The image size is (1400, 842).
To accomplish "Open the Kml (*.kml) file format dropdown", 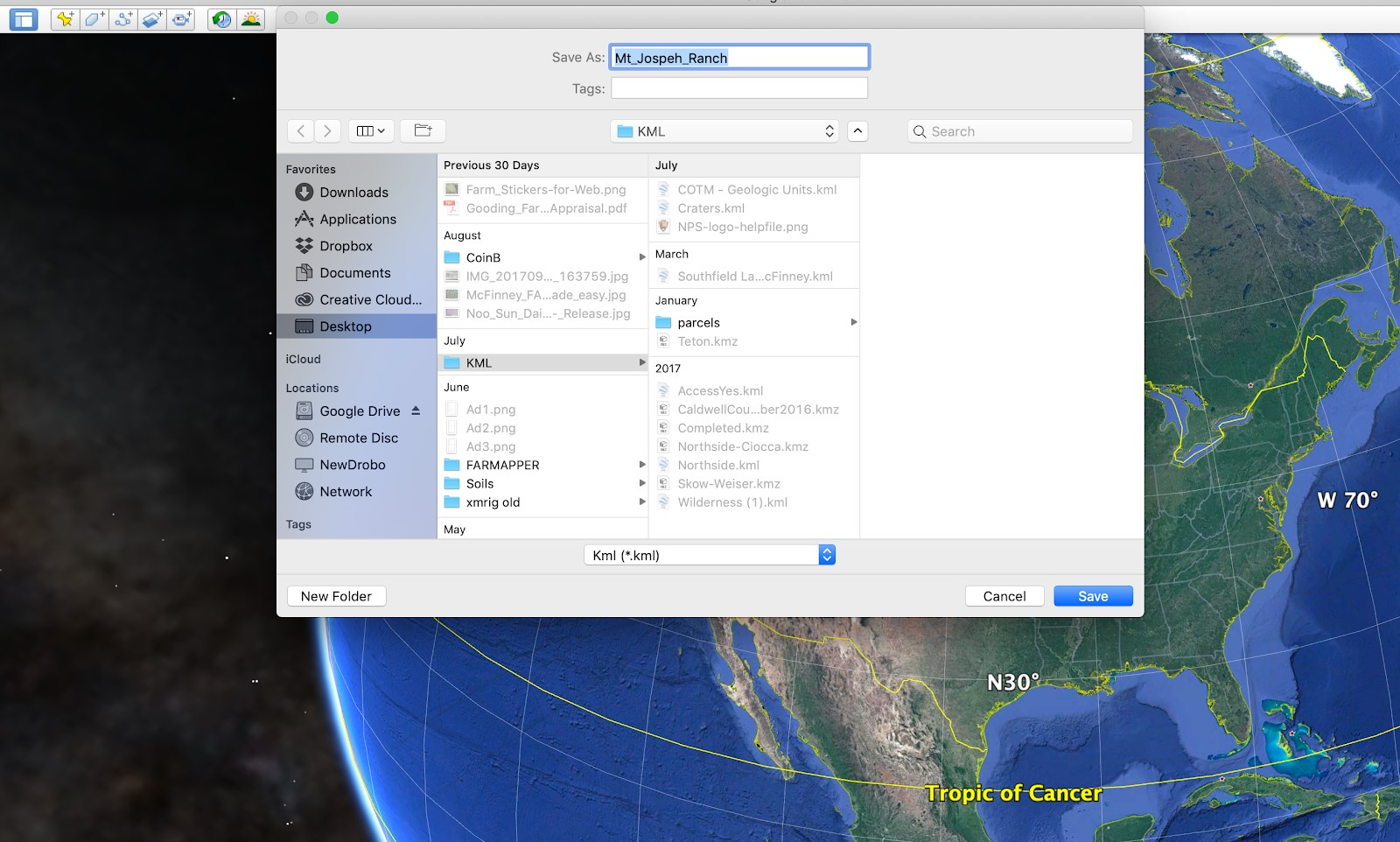I will coord(710,555).
